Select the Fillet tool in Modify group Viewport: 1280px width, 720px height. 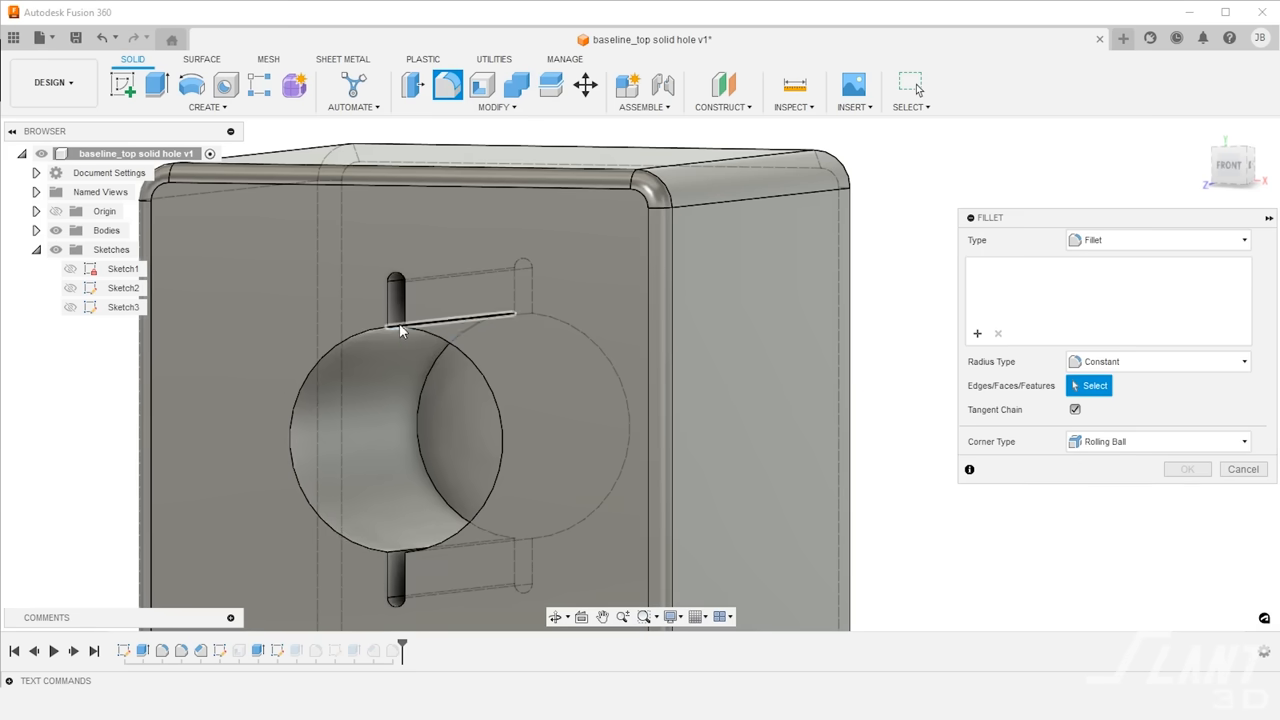447,85
